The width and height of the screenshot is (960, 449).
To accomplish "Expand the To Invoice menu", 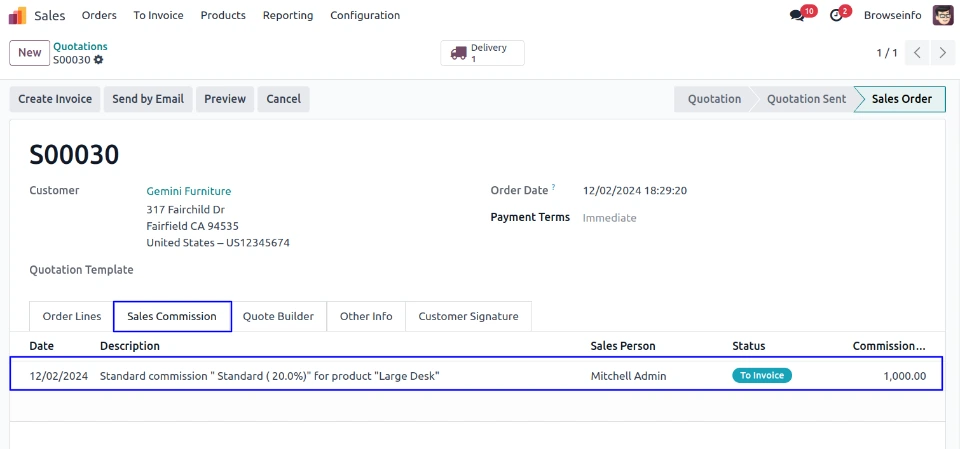I will (x=158, y=15).
